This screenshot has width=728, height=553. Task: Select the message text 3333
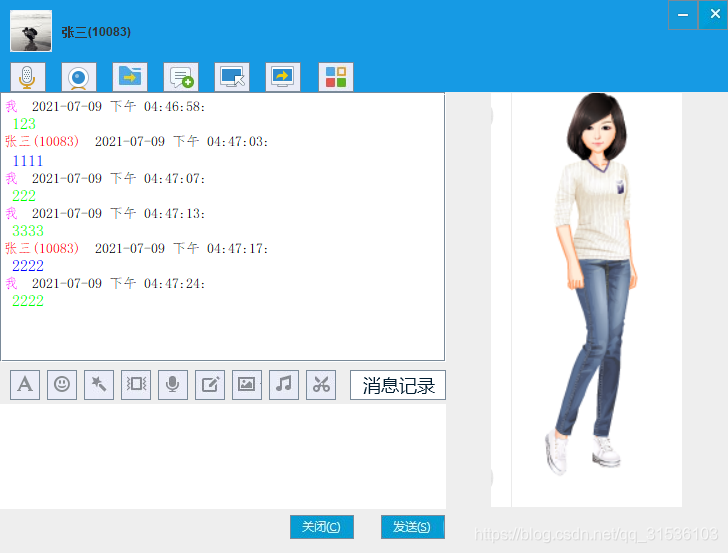28,231
